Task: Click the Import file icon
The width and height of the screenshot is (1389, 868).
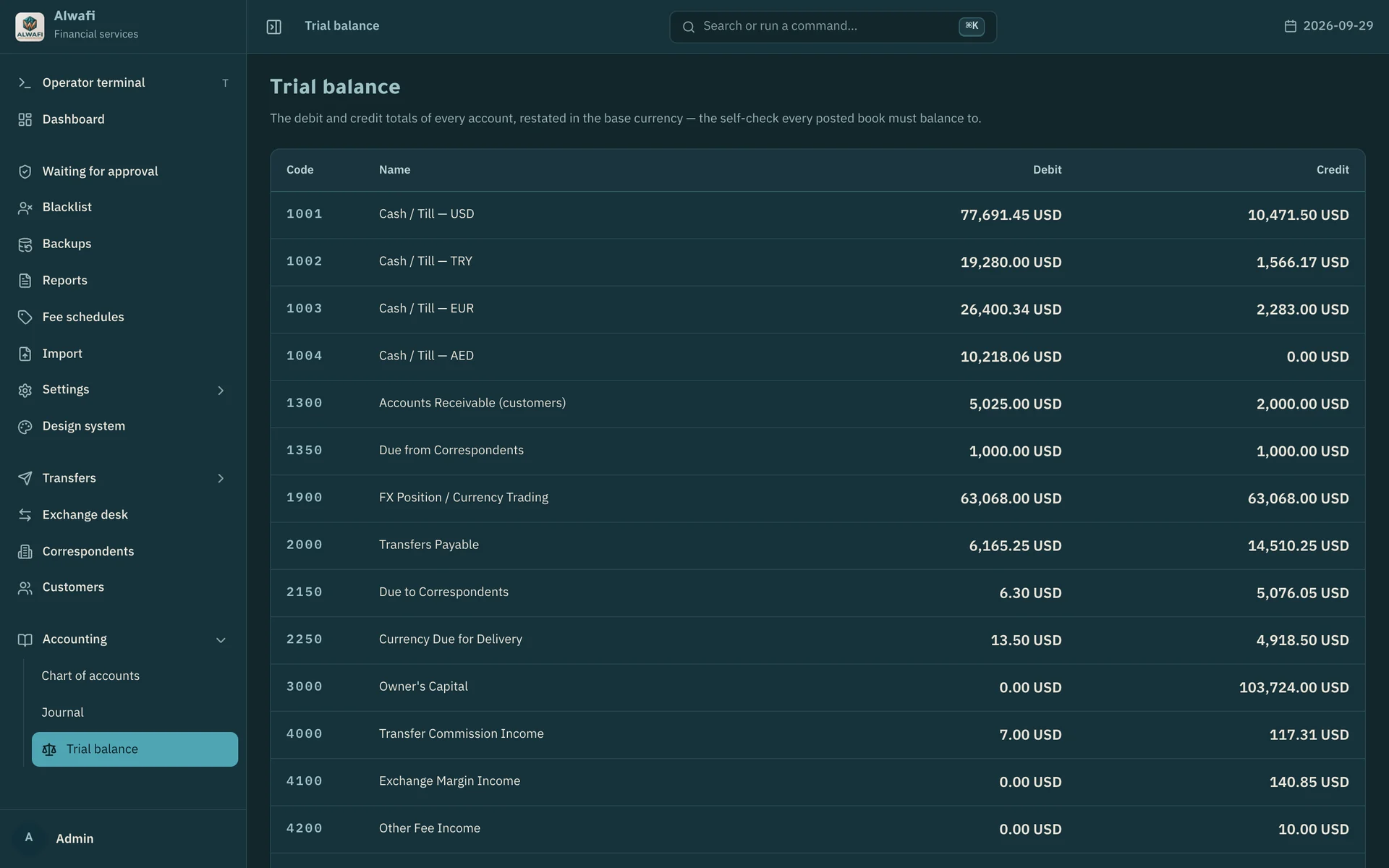Action: 25,354
